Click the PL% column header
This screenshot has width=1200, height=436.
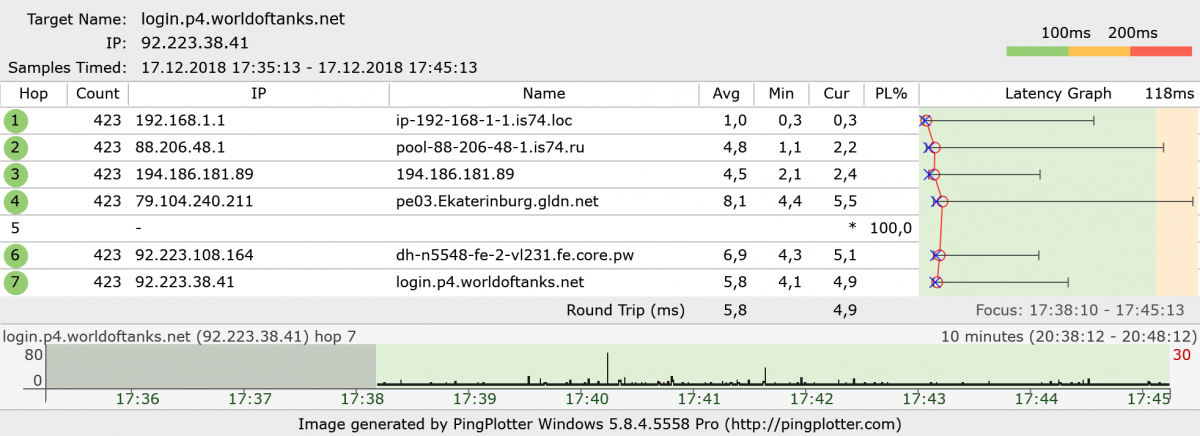(890, 94)
